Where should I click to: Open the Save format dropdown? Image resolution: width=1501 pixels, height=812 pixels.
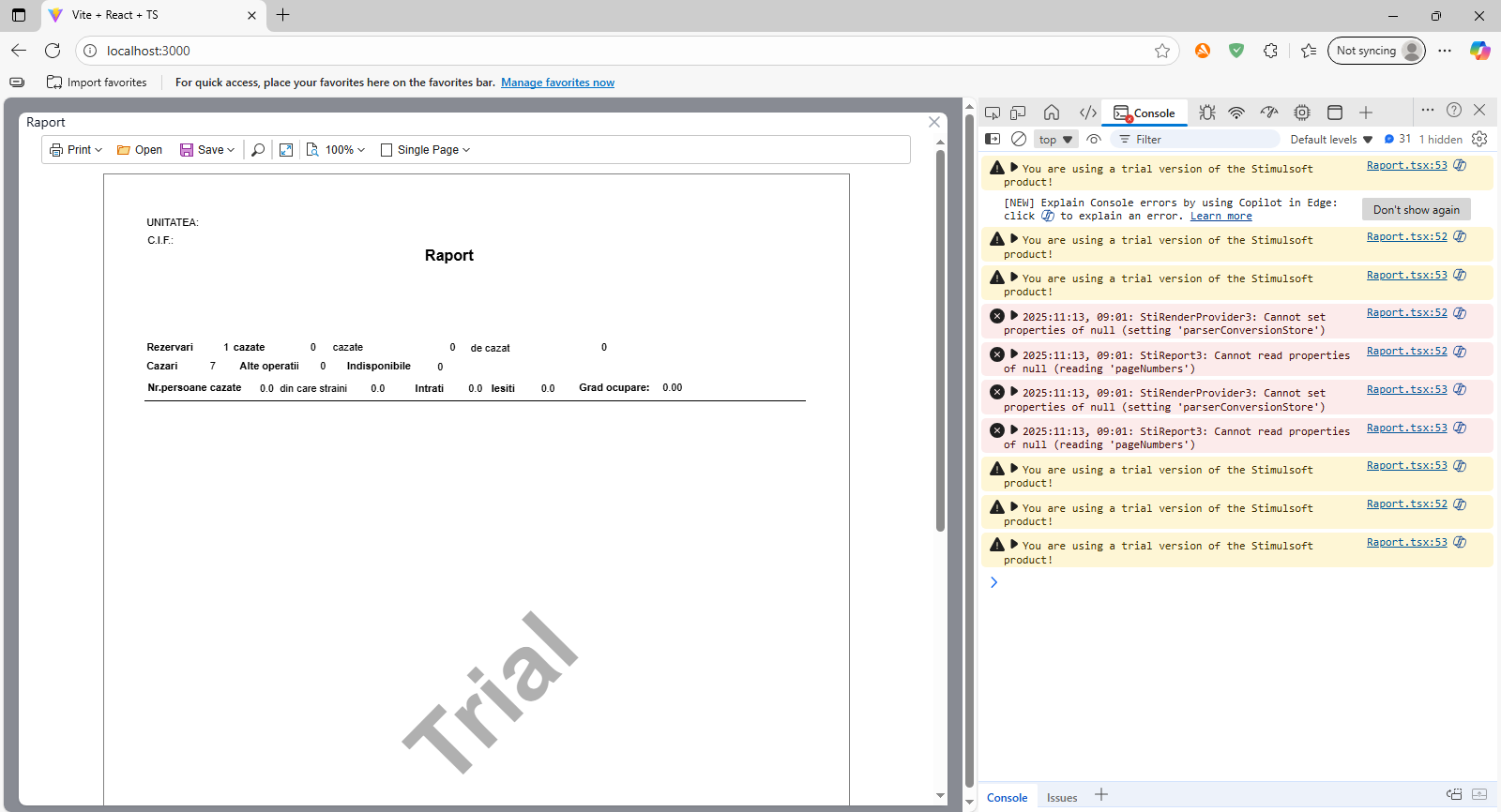pos(207,150)
